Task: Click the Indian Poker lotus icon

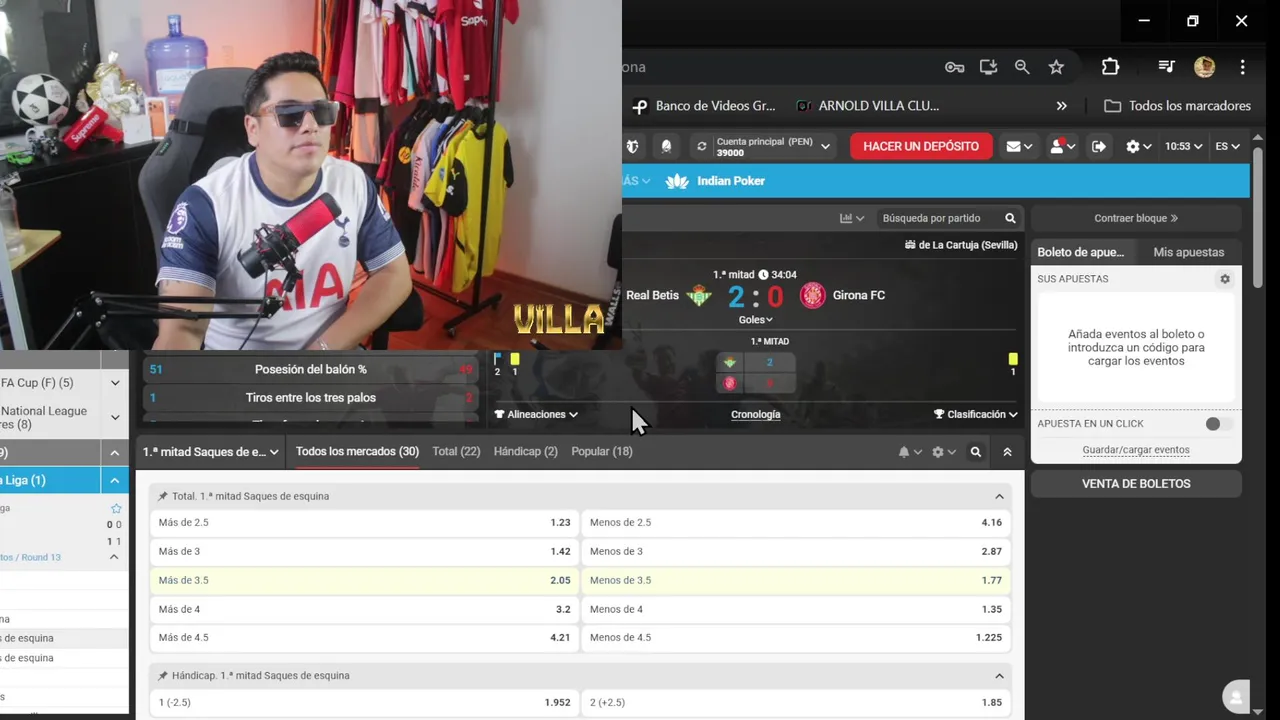Action: (678, 181)
